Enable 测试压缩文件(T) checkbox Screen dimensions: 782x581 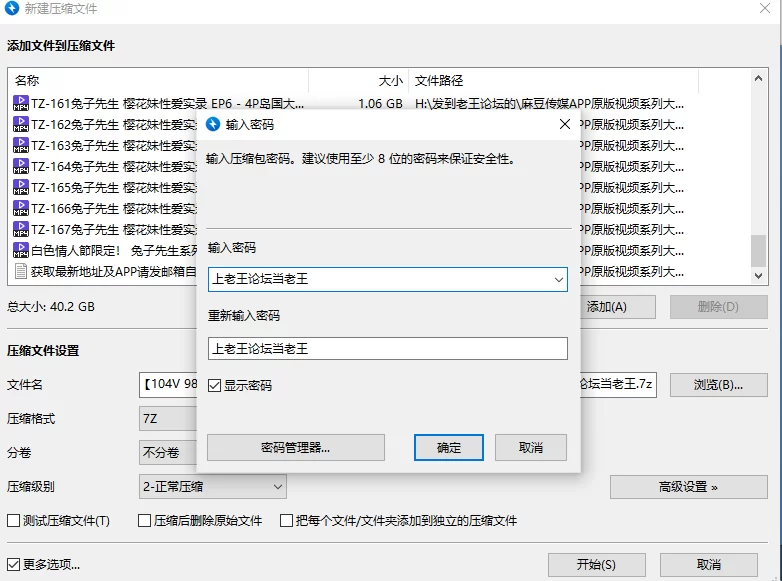(x=13, y=521)
